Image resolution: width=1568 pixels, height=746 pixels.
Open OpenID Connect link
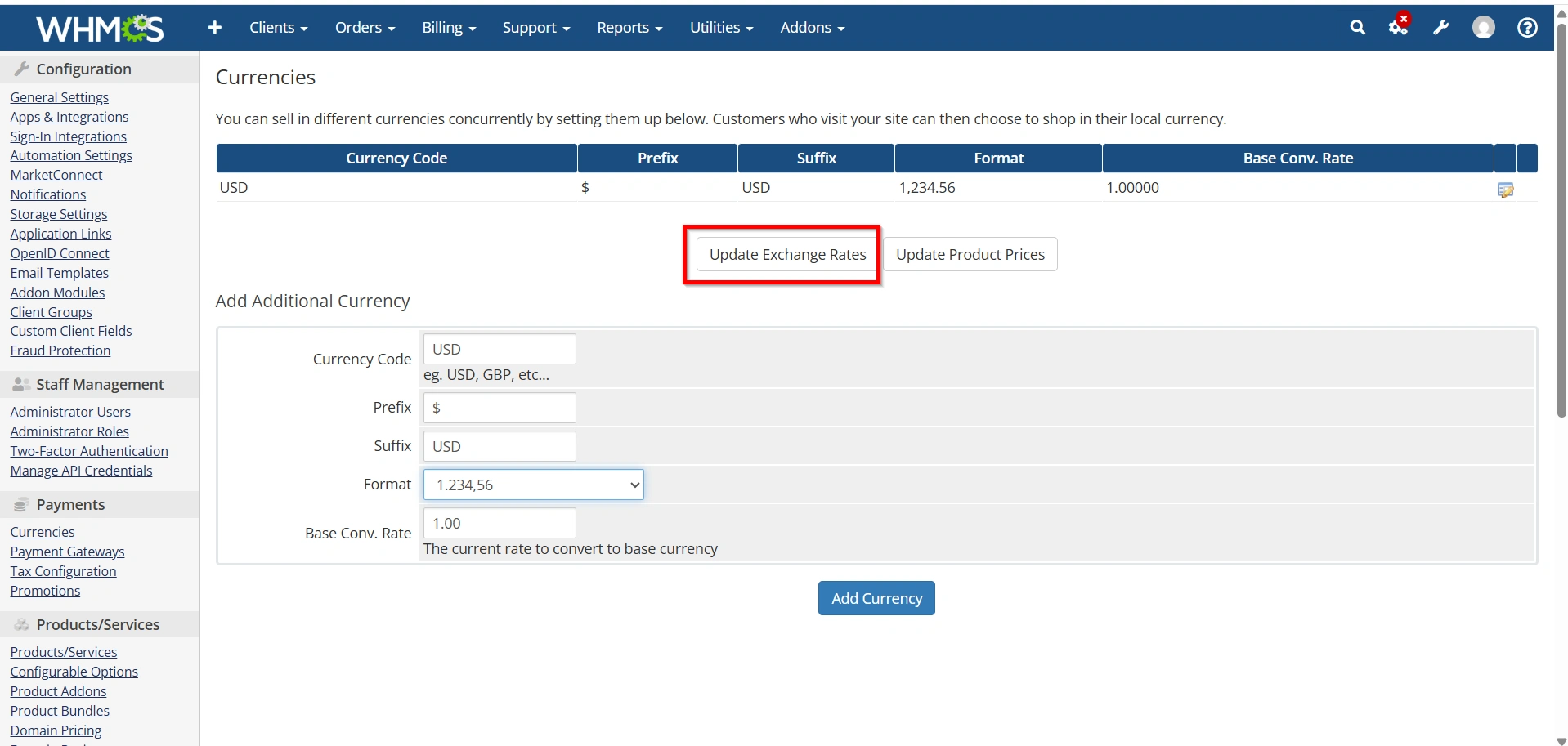[59, 253]
